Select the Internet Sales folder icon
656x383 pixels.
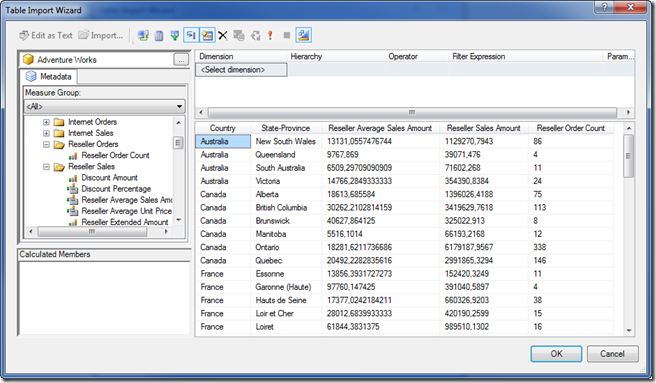pyautogui.click(x=59, y=134)
